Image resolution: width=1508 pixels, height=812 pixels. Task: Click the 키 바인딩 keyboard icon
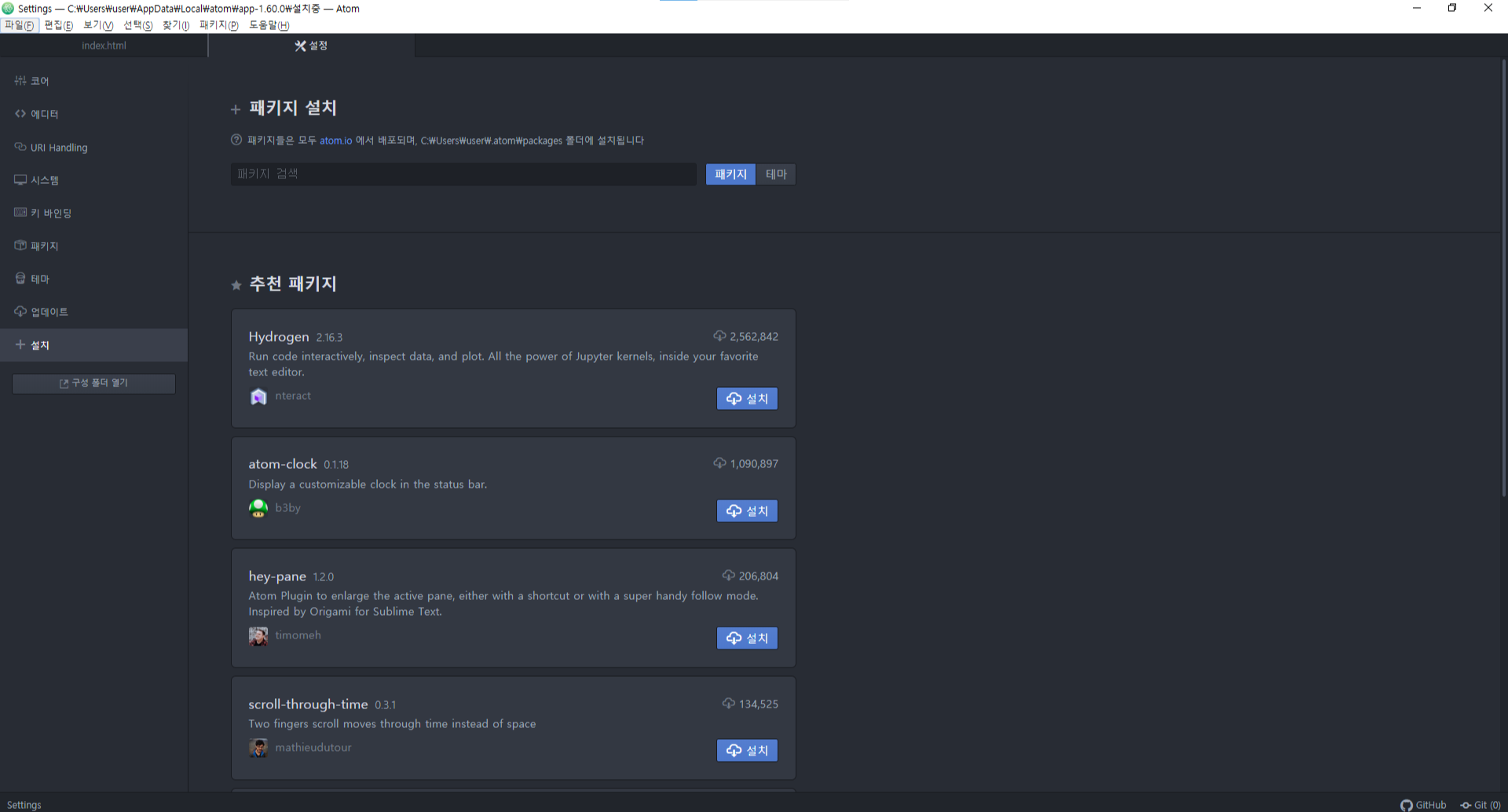(20, 212)
